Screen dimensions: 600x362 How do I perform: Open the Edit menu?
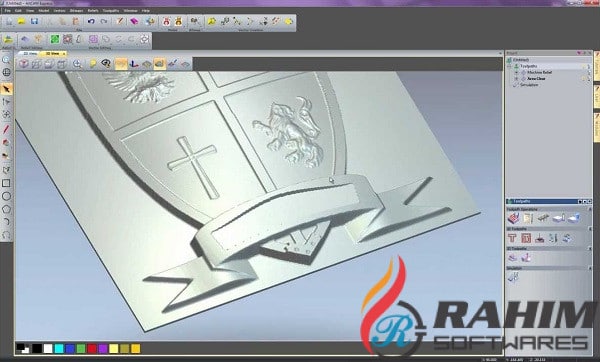click(x=18, y=11)
